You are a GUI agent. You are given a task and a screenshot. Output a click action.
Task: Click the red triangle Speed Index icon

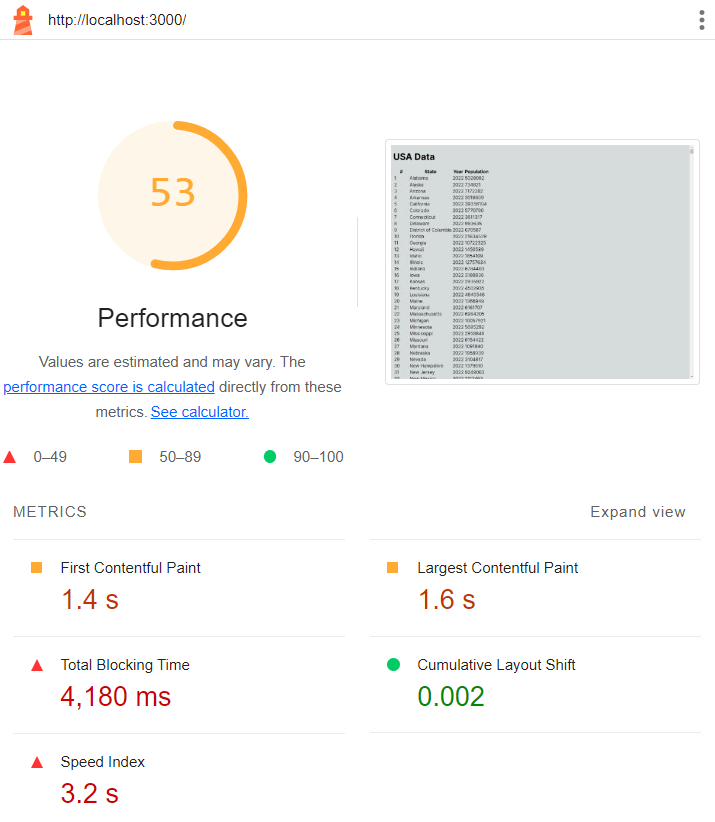click(x=37, y=762)
